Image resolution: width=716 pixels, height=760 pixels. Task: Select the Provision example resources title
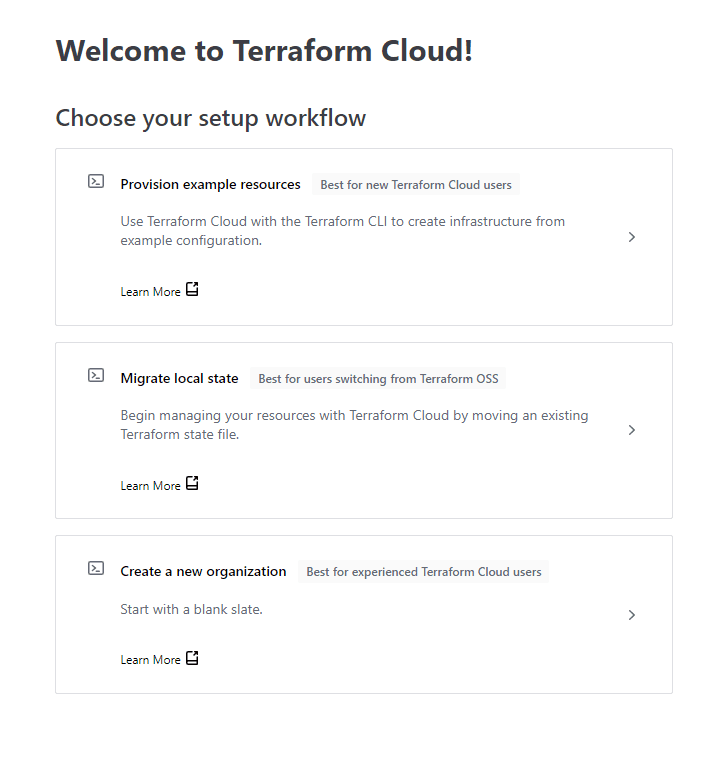click(210, 185)
